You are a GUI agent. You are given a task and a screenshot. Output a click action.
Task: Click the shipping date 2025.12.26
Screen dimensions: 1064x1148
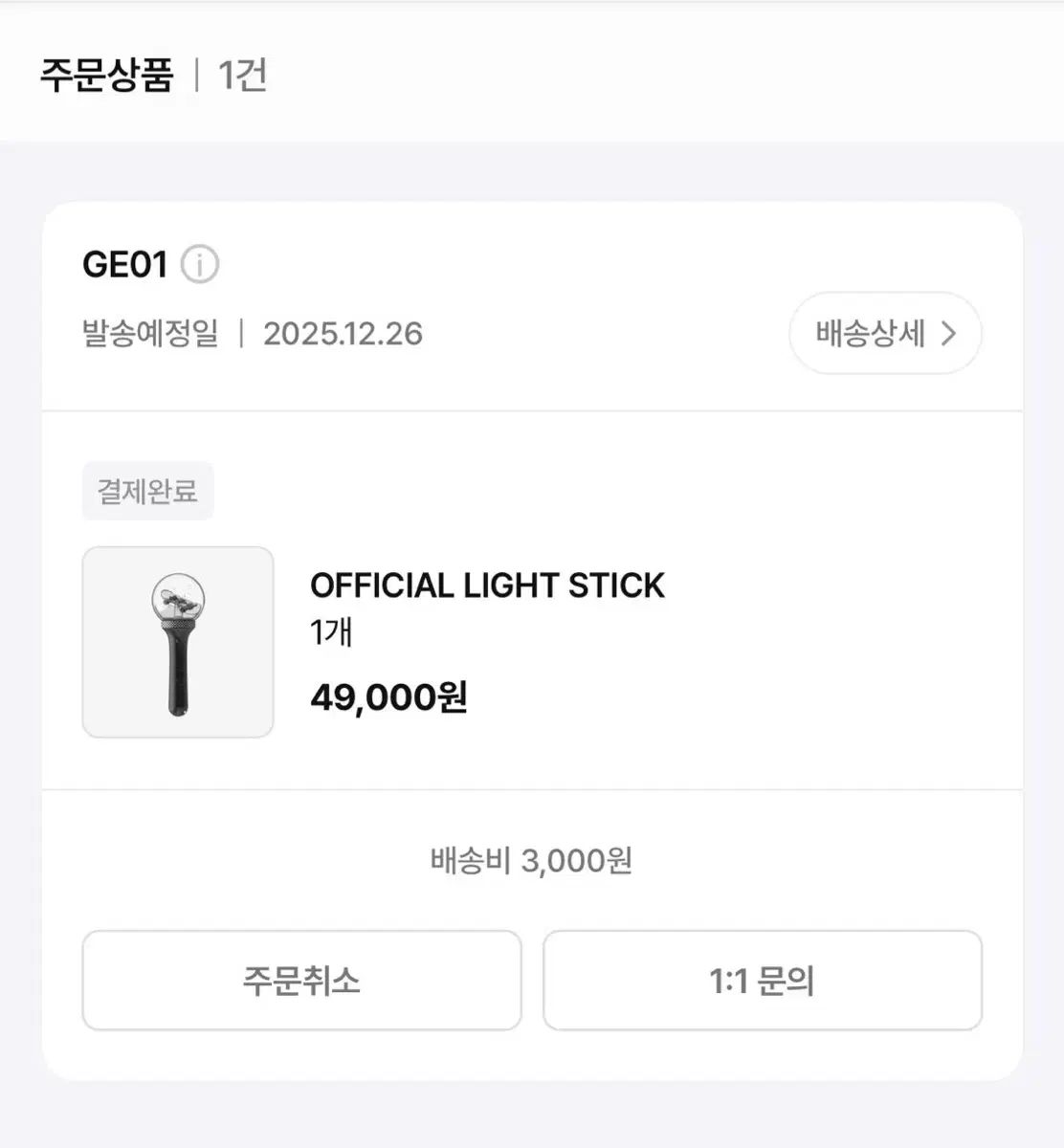(x=343, y=334)
